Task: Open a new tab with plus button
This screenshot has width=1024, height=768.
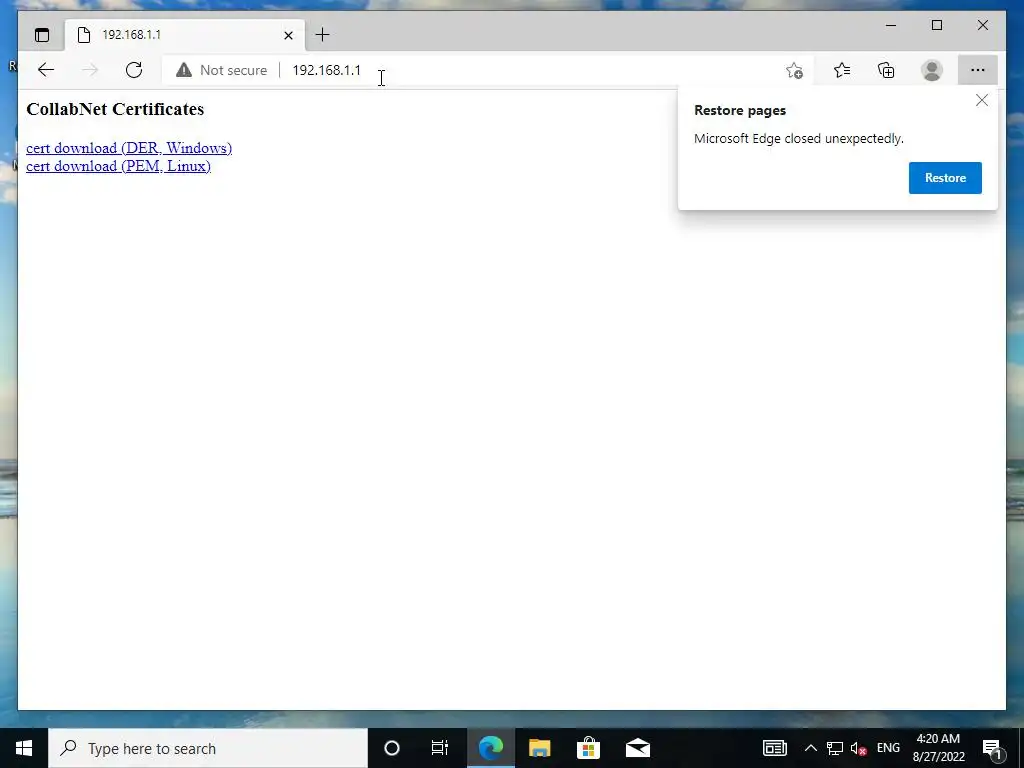Action: tap(322, 35)
